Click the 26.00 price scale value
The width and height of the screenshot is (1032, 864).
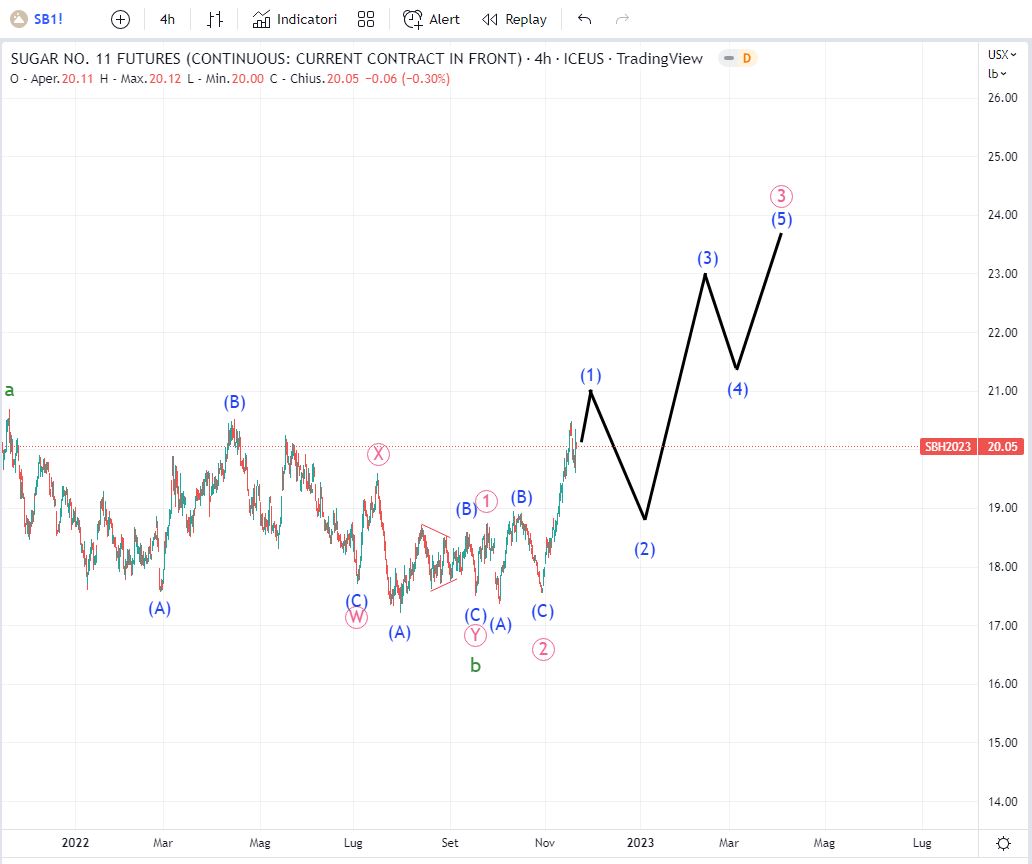pyautogui.click(x=1002, y=98)
